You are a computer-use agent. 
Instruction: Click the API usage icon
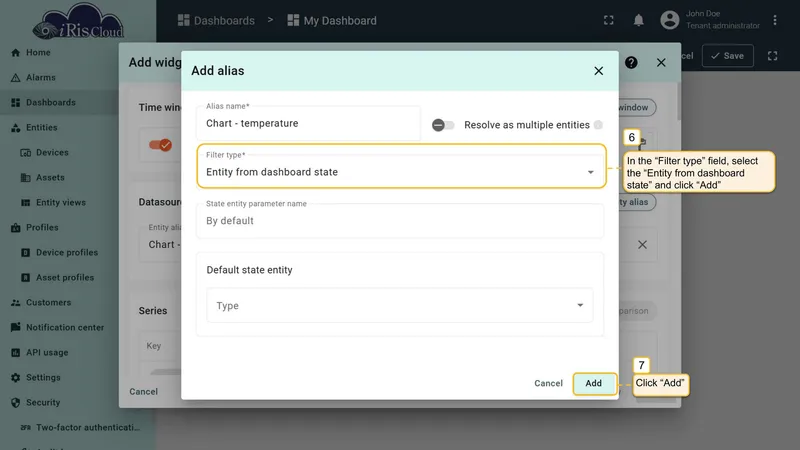point(16,353)
